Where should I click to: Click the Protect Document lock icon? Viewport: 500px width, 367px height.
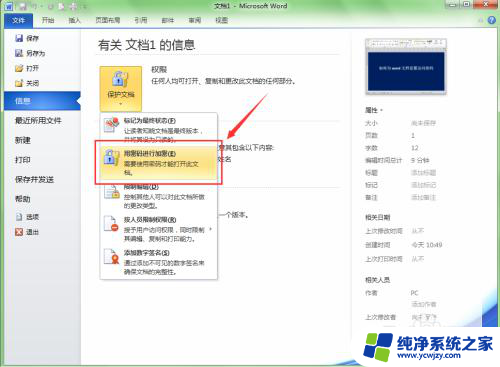point(120,79)
